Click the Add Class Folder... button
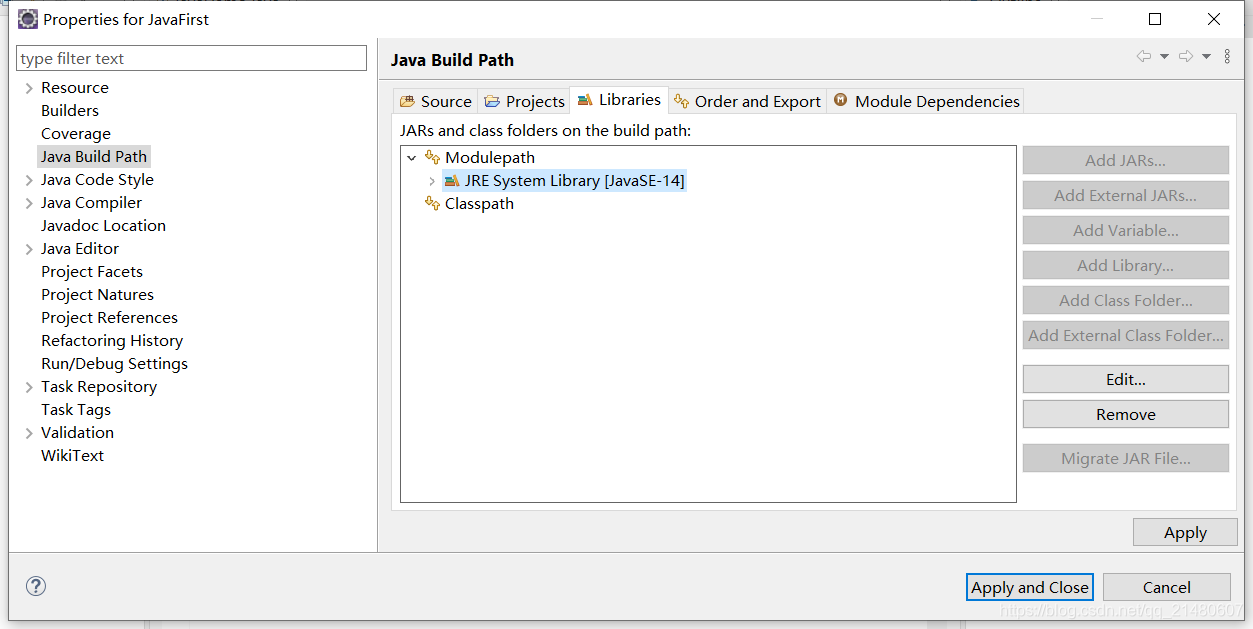The height and width of the screenshot is (629, 1253). [1125, 300]
